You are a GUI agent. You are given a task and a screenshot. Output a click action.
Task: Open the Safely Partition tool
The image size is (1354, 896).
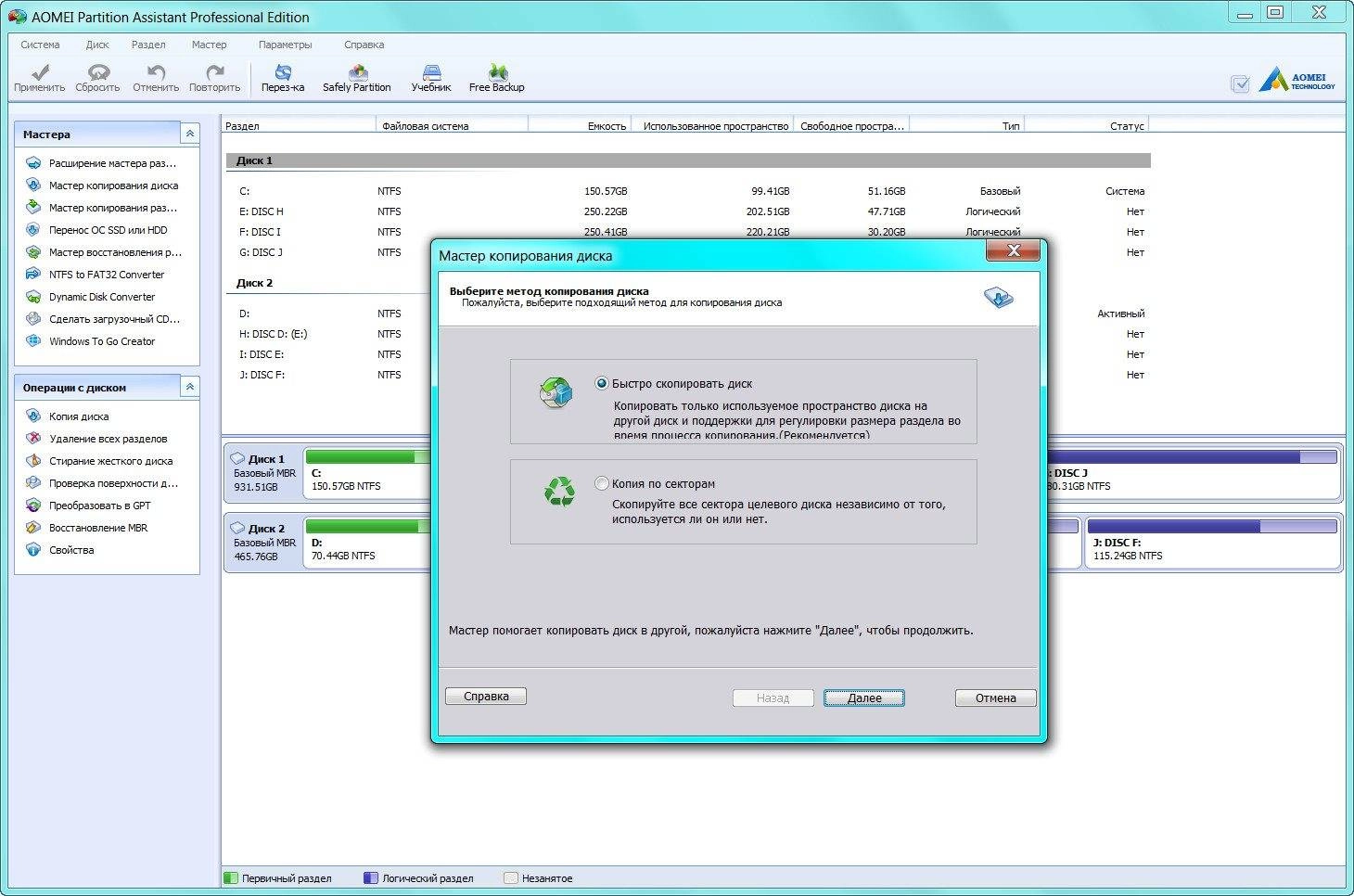point(357,78)
